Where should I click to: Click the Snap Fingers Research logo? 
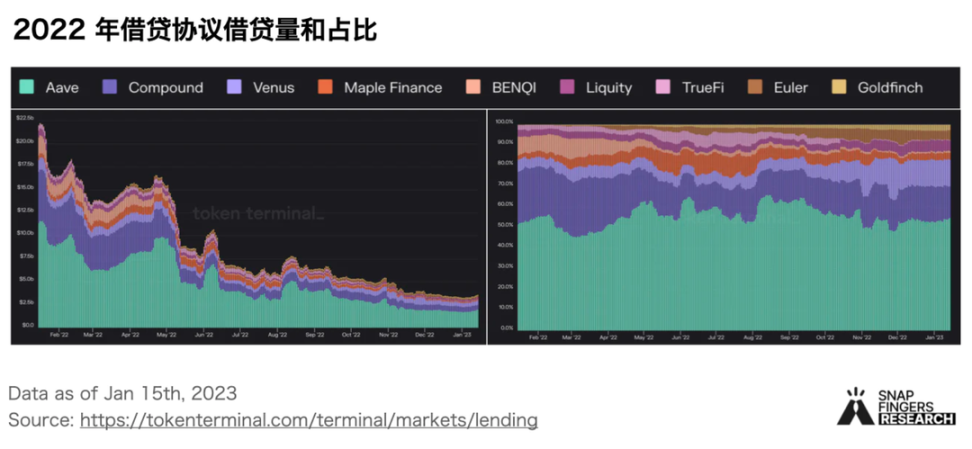(892, 407)
